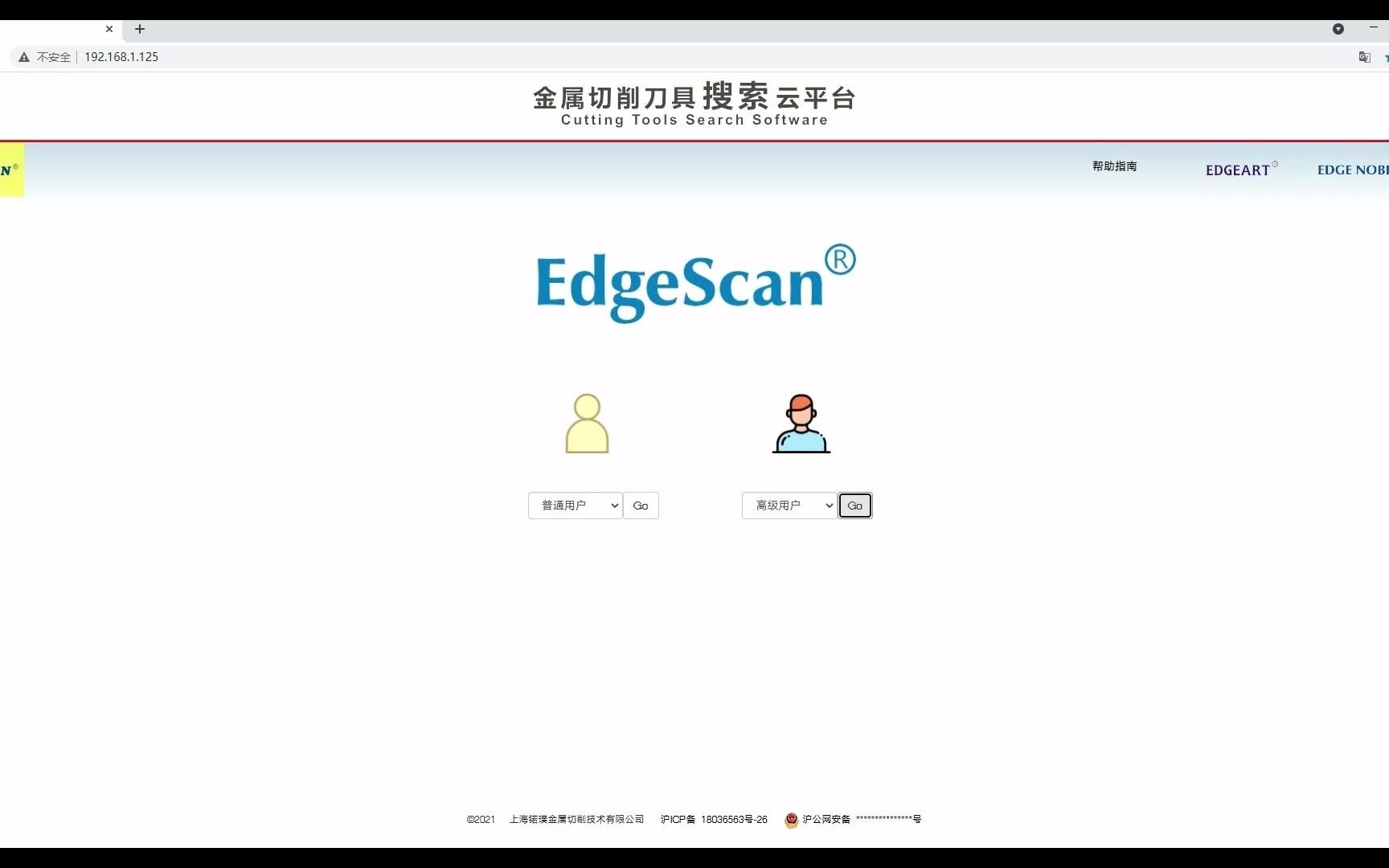Click the 沪ICP备 18036563号-26 footer text
The image size is (1389, 868).
point(714,820)
